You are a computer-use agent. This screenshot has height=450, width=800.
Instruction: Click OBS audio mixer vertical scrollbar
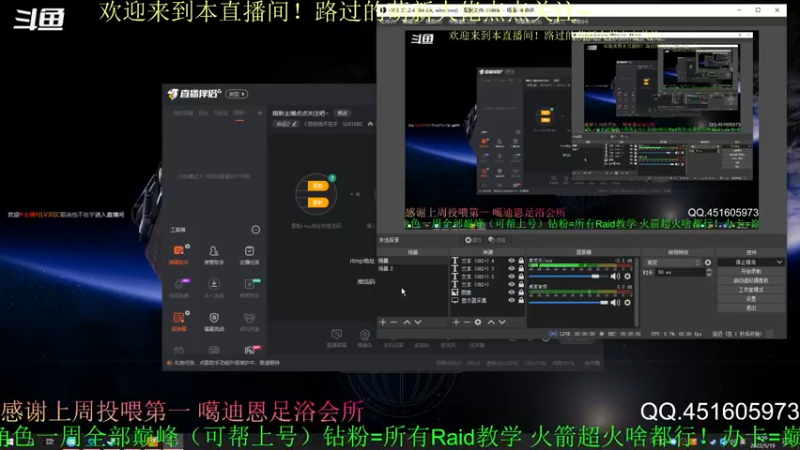click(636, 292)
